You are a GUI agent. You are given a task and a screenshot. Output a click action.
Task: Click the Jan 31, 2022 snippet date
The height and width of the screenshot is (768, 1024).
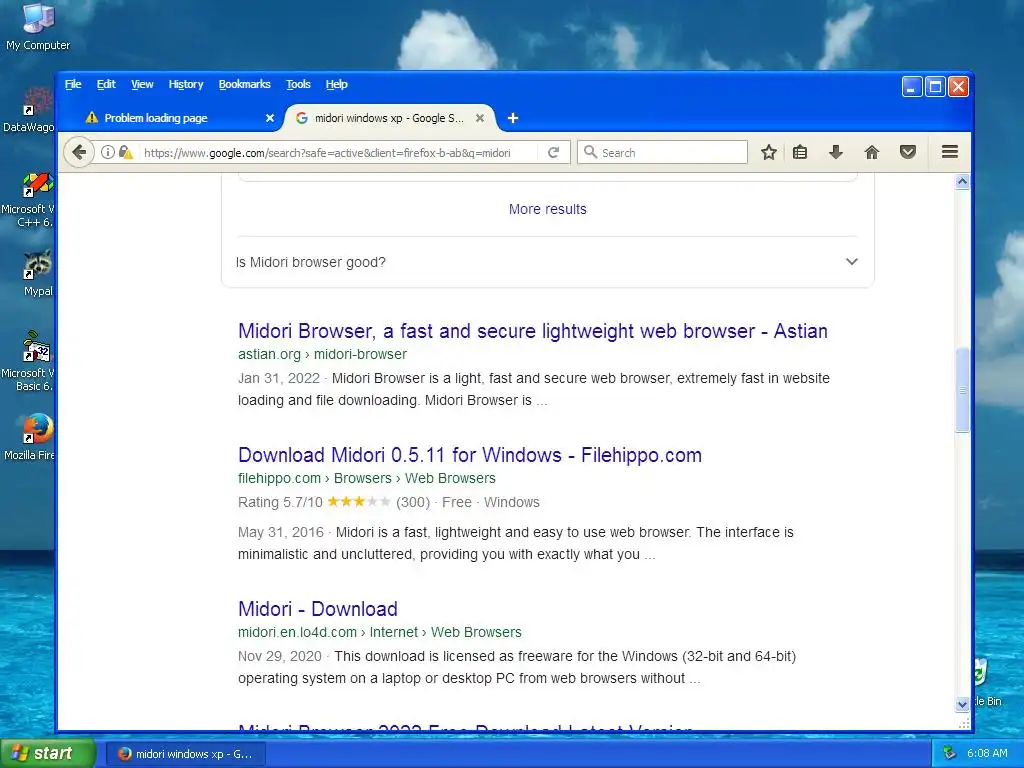[279, 378]
